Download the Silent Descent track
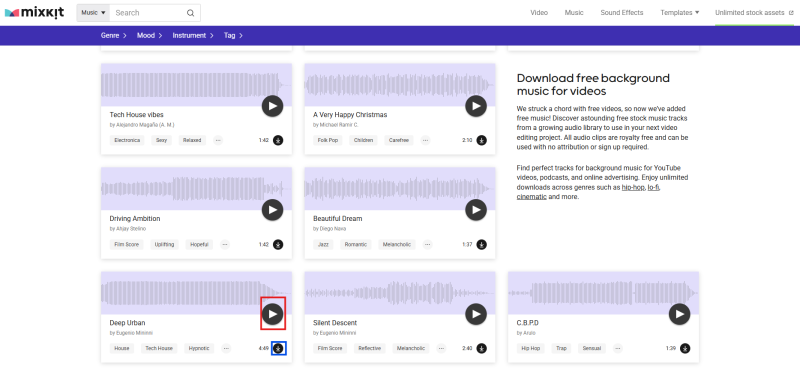The height and width of the screenshot is (369, 800). click(482, 348)
